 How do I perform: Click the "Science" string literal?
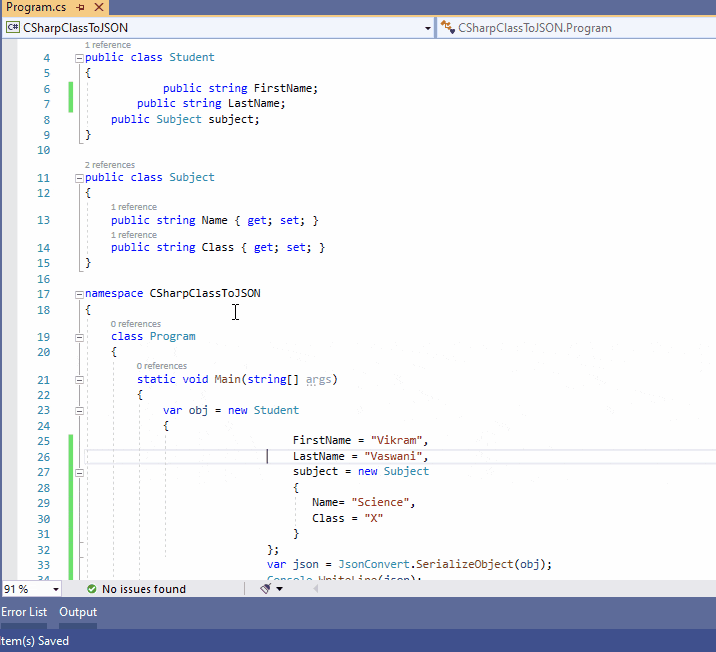(x=380, y=502)
